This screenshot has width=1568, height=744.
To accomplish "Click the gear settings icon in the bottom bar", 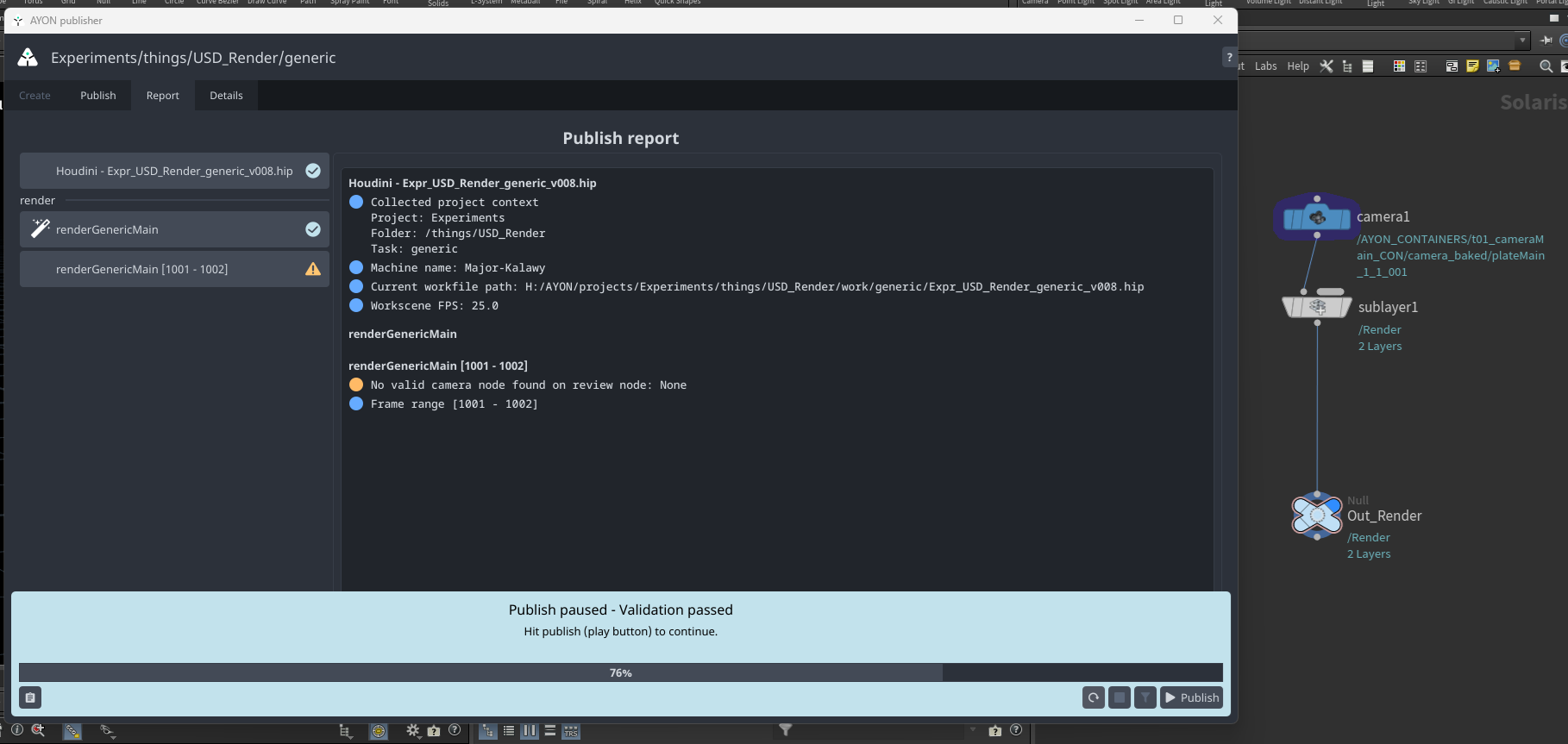I will click(x=413, y=730).
